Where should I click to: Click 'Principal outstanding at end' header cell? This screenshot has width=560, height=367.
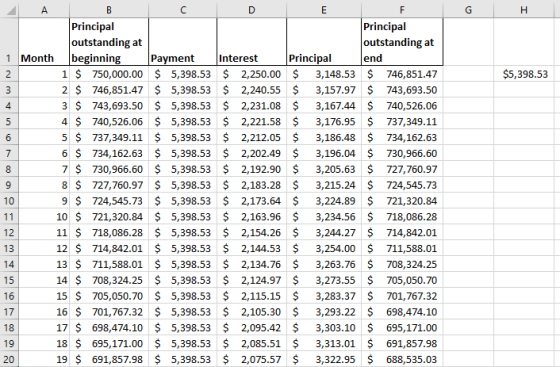point(402,42)
